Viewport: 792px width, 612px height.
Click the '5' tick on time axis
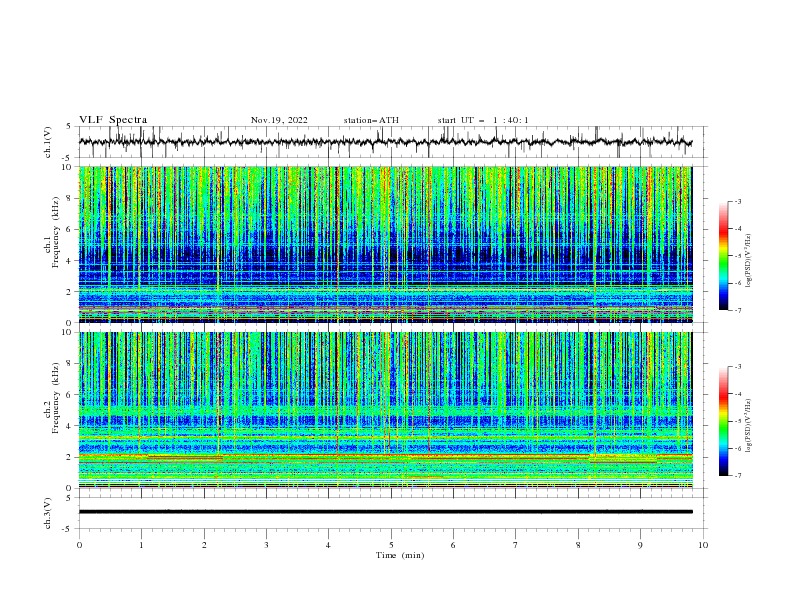pos(391,545)
